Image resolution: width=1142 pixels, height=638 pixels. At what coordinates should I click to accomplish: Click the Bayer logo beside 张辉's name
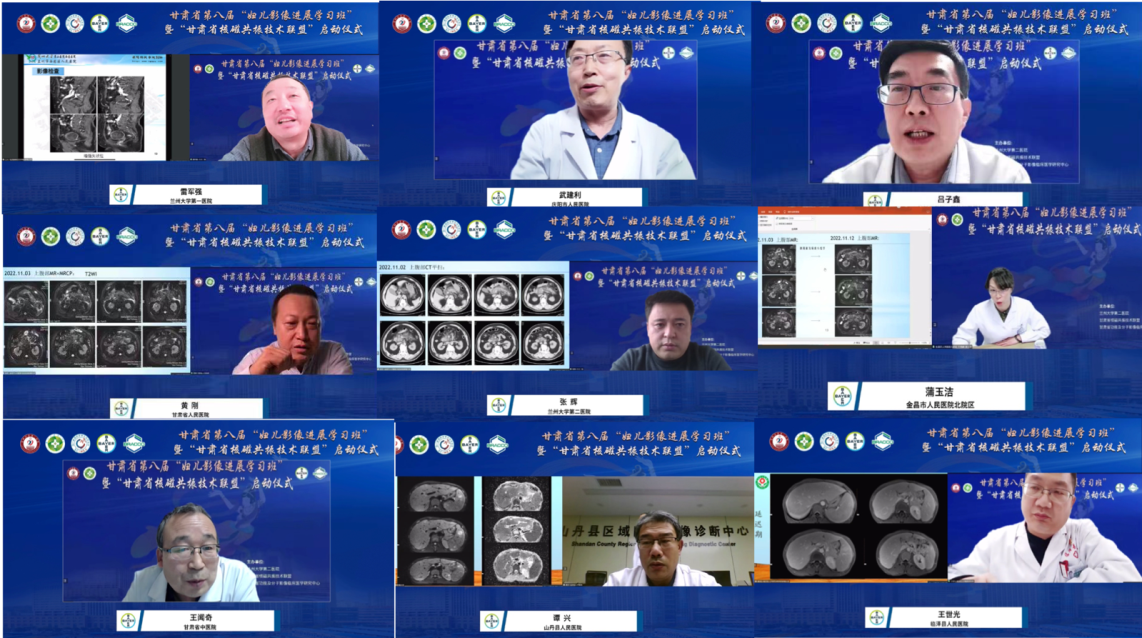click(x=497, y=405)
